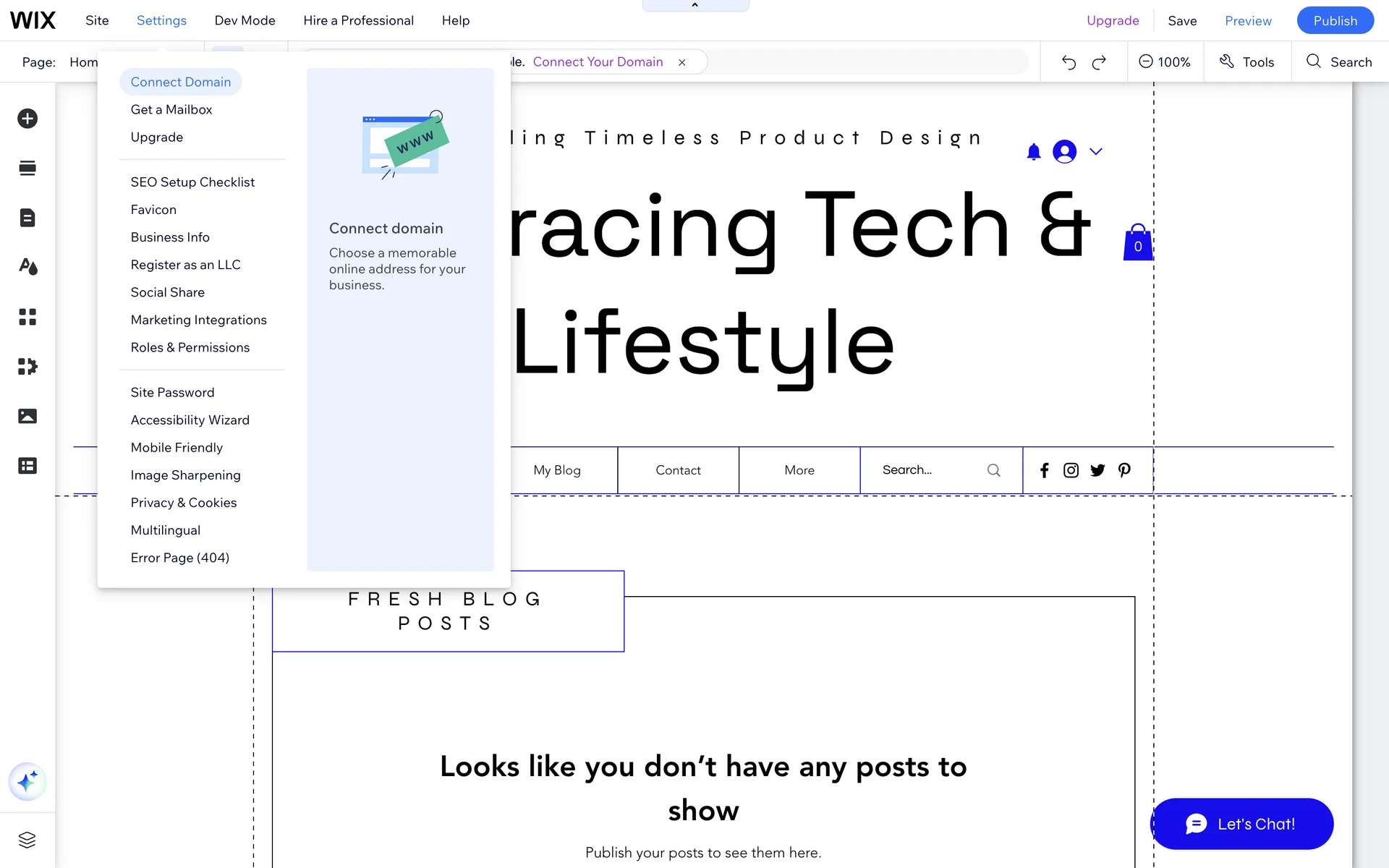The image size is (1389, 868).
Task: Select Privacy & Cookies menu entry
Action: tap(184, 503)
